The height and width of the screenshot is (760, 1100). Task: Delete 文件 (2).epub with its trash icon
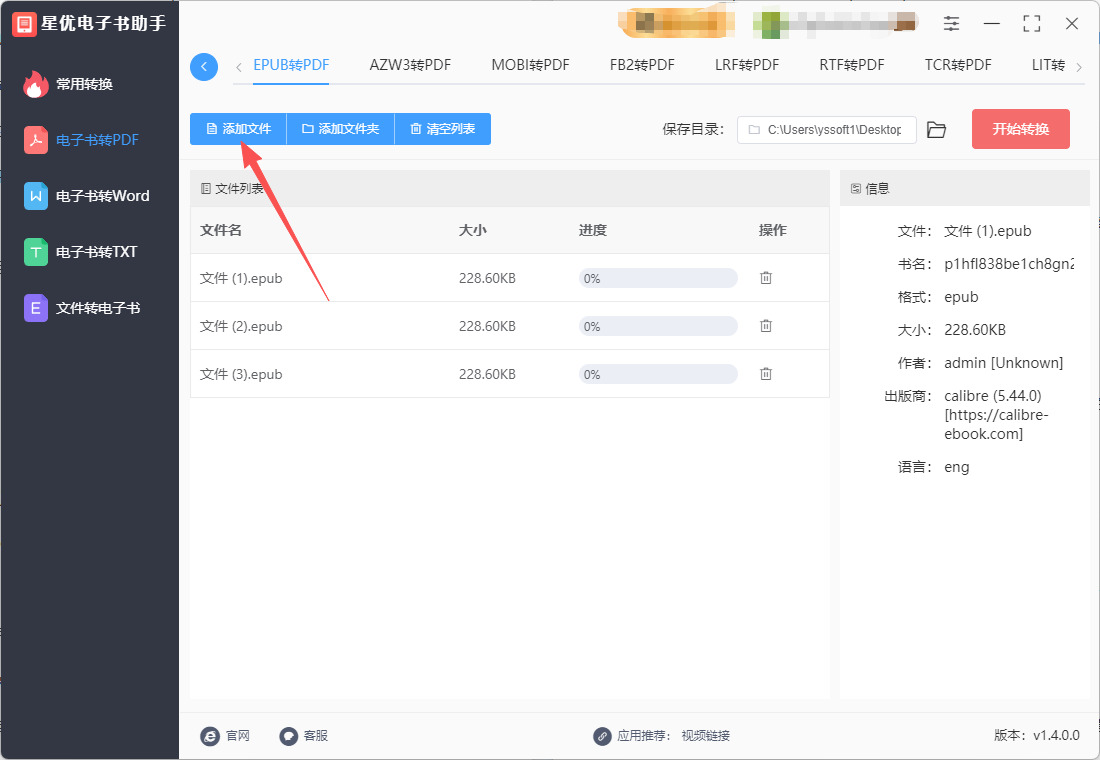[x=766, y=326]
